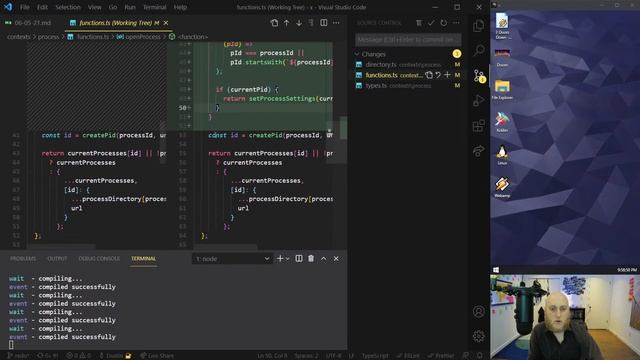Viewport: 640px width, 360px height.
Task: Discard changes for functions.ts
Action: (438, 75)
